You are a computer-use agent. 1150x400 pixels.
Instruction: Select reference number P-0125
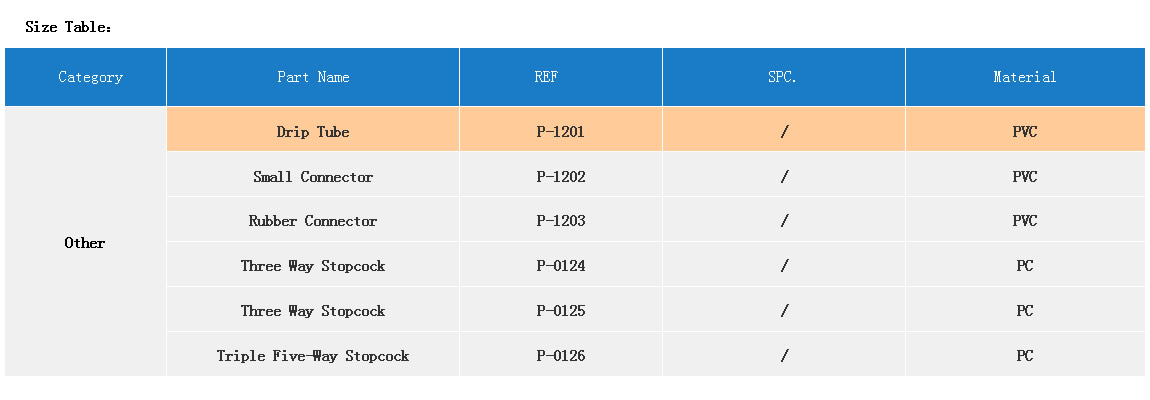pos(560,311)
